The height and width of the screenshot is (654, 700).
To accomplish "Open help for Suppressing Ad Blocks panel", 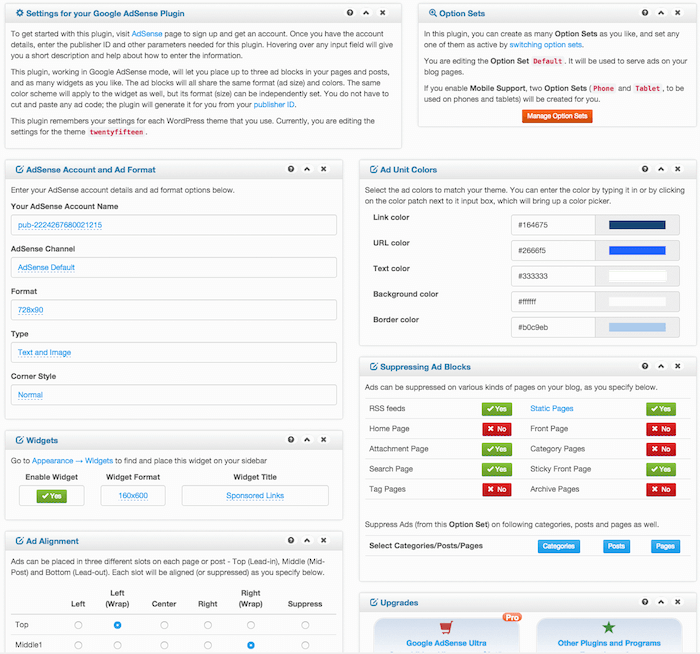I will [645, 366].
